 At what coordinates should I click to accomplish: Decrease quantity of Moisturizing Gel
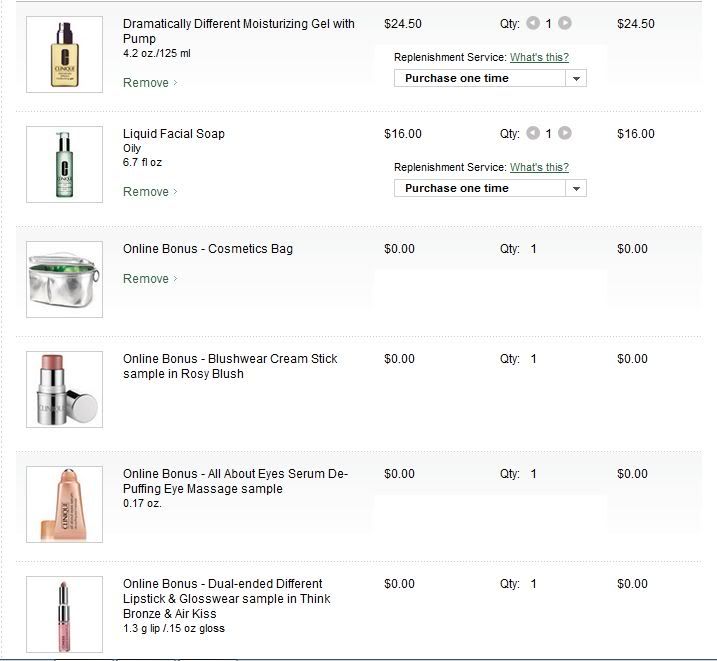tap(533, 23)
